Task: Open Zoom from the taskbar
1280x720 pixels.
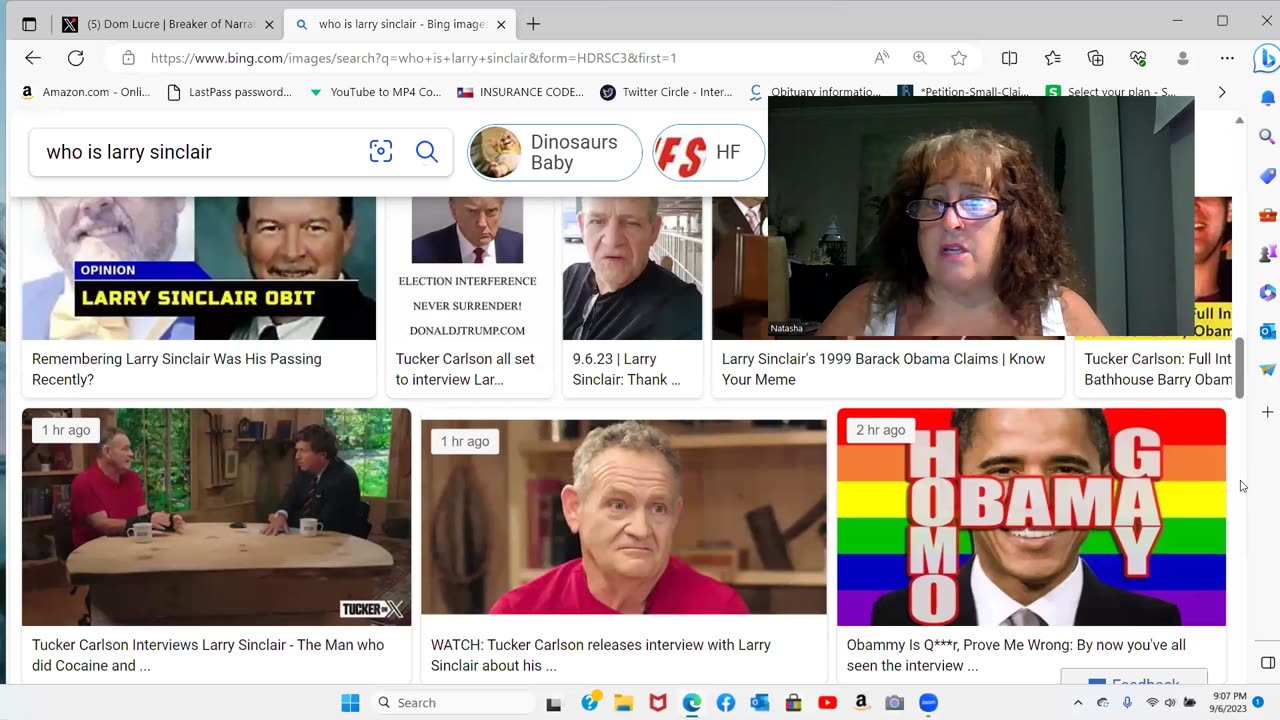Action: [928, 703]
